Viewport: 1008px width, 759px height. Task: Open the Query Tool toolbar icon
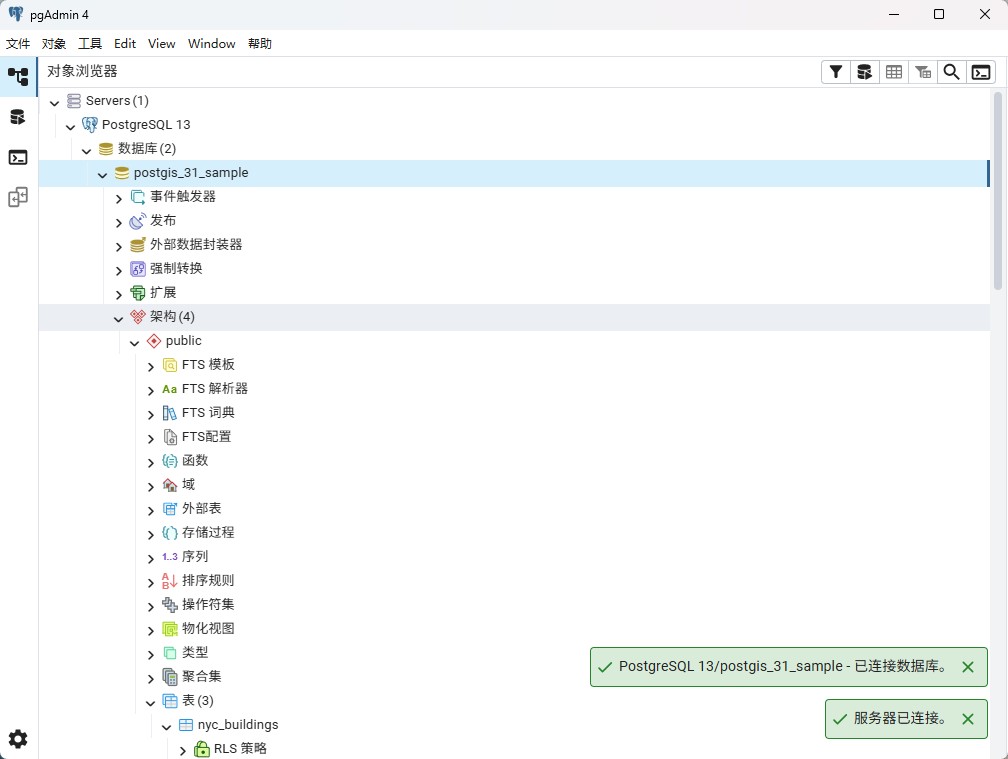tap(865, 72)
